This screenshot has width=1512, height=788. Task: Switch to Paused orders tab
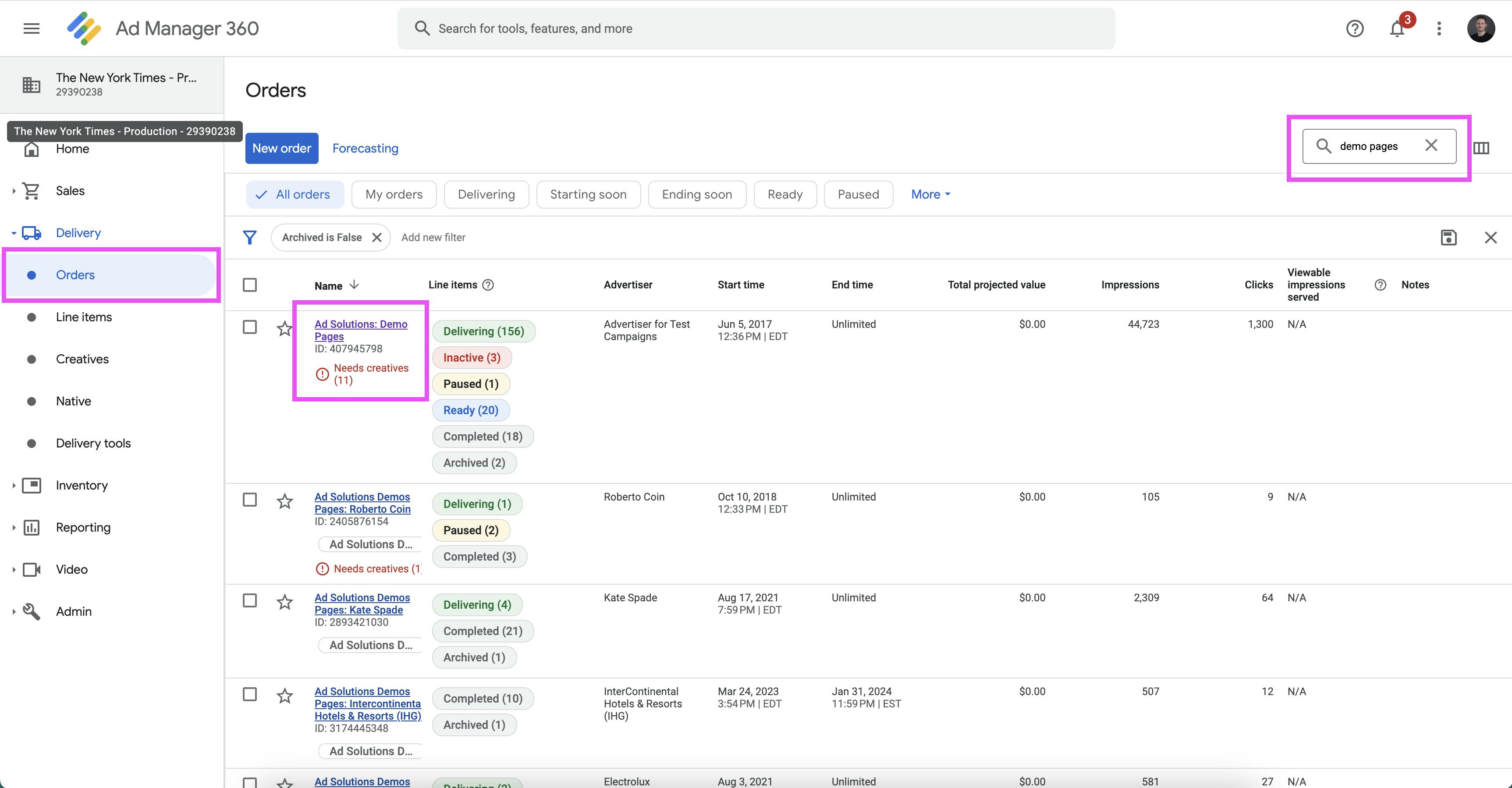click(x=858, y=194)
